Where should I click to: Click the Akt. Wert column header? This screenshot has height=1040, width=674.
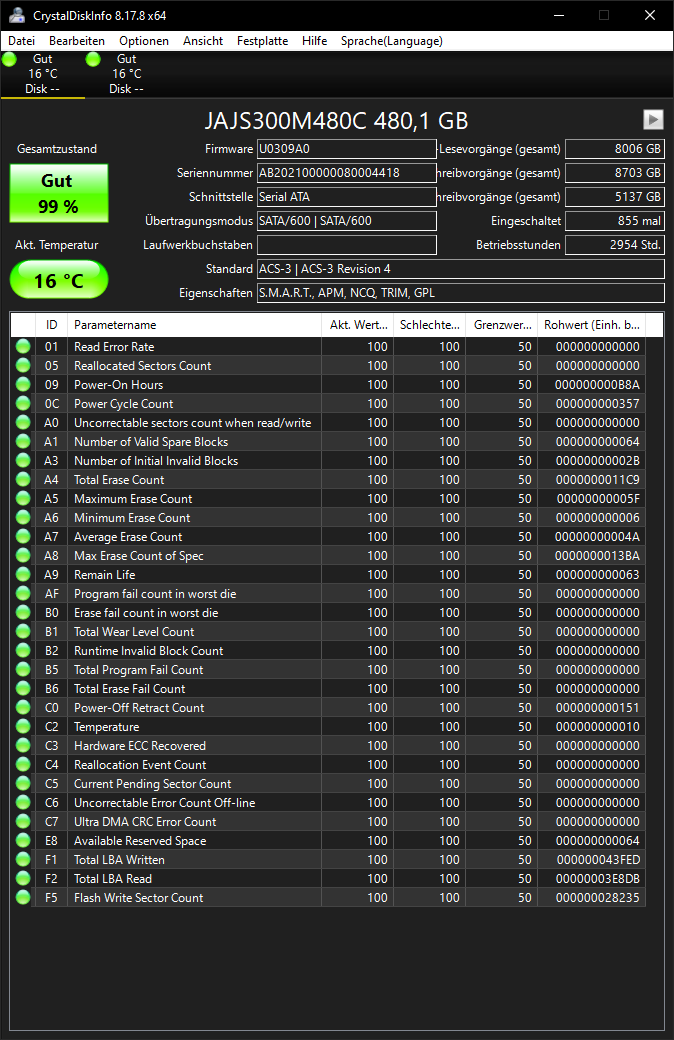coord(358,325)
